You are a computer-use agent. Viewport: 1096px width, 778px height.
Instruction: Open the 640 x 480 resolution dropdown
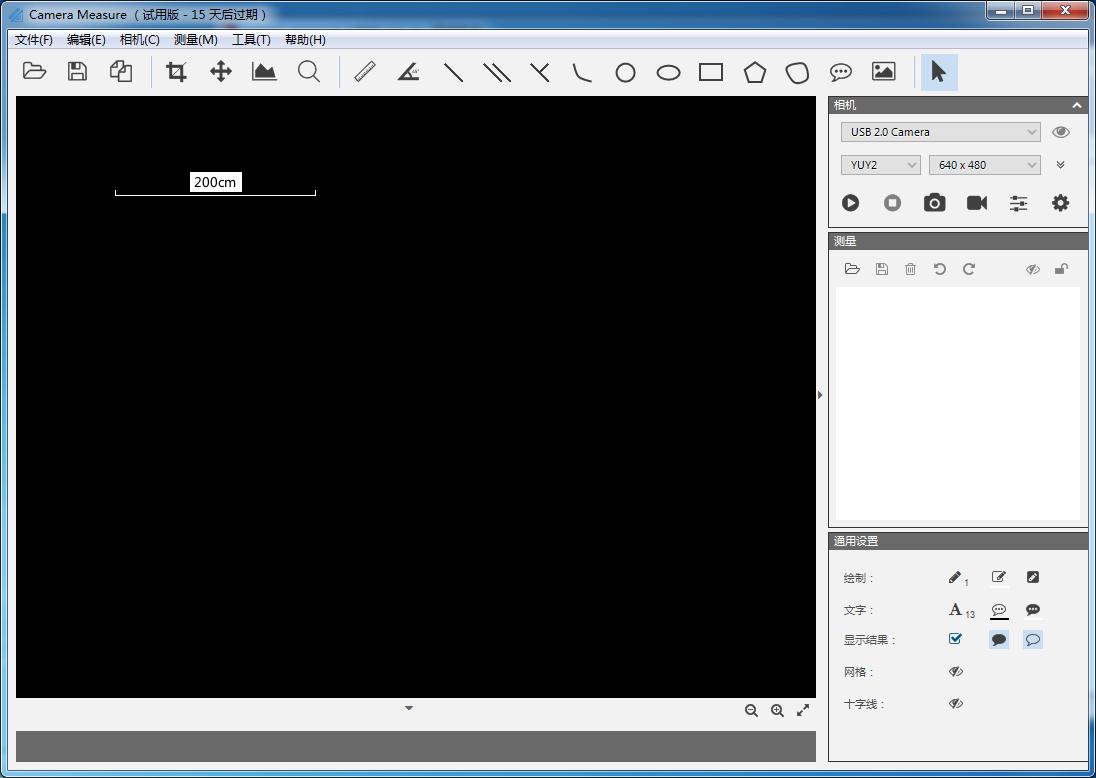pos(984,165)
